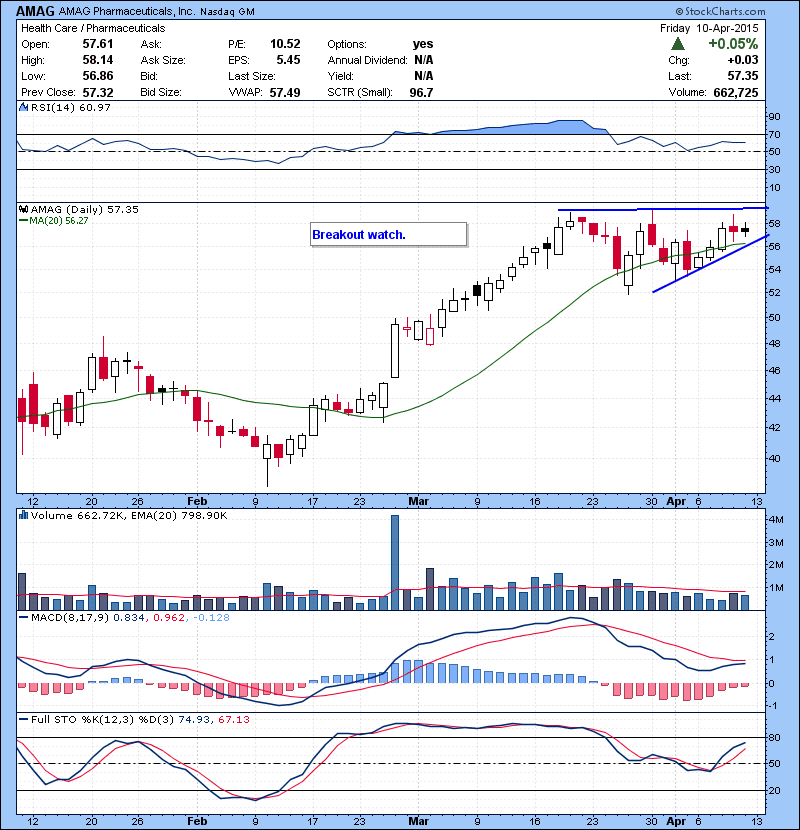Select the Volume value 662,725
This screenshot has width=800, height=830.
(736, 93)
